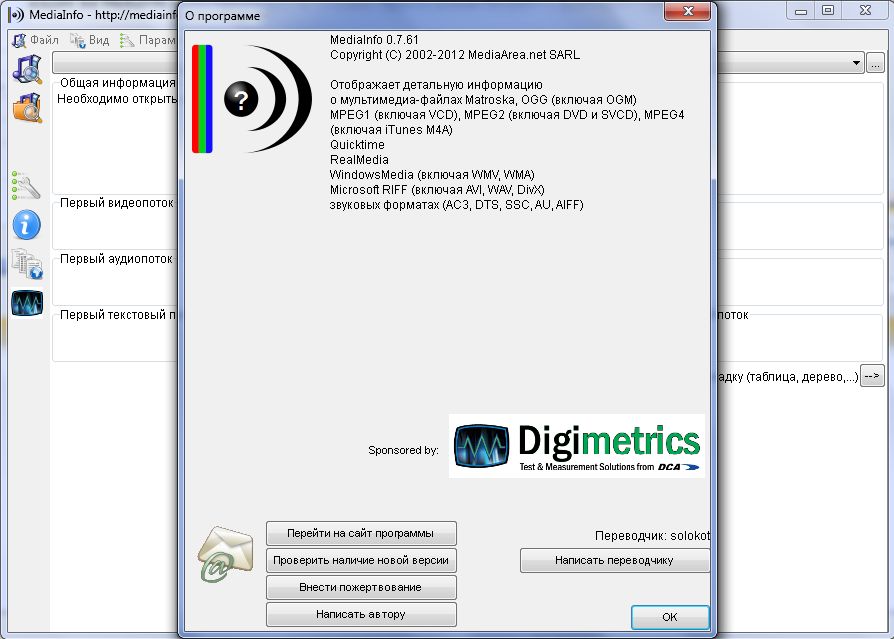Click the Переводчик: solokot label

pyautogui.click(x=652, y=535)
